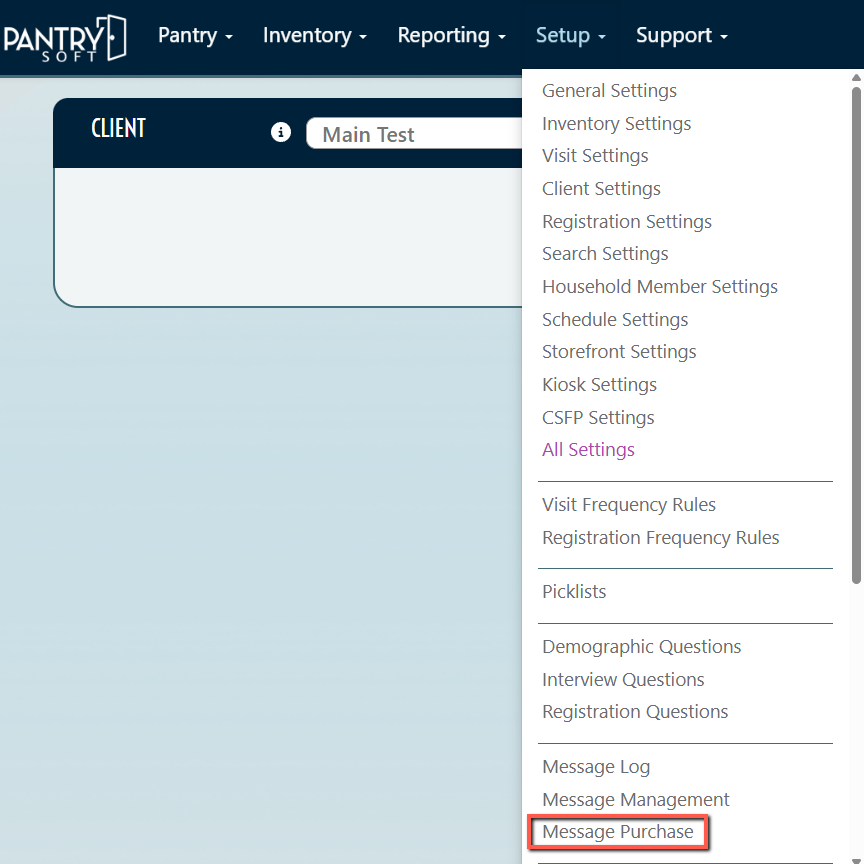The height and width of the screenshot is (864, 864).
Task: Open the Support menu
Action: (681, 36)
